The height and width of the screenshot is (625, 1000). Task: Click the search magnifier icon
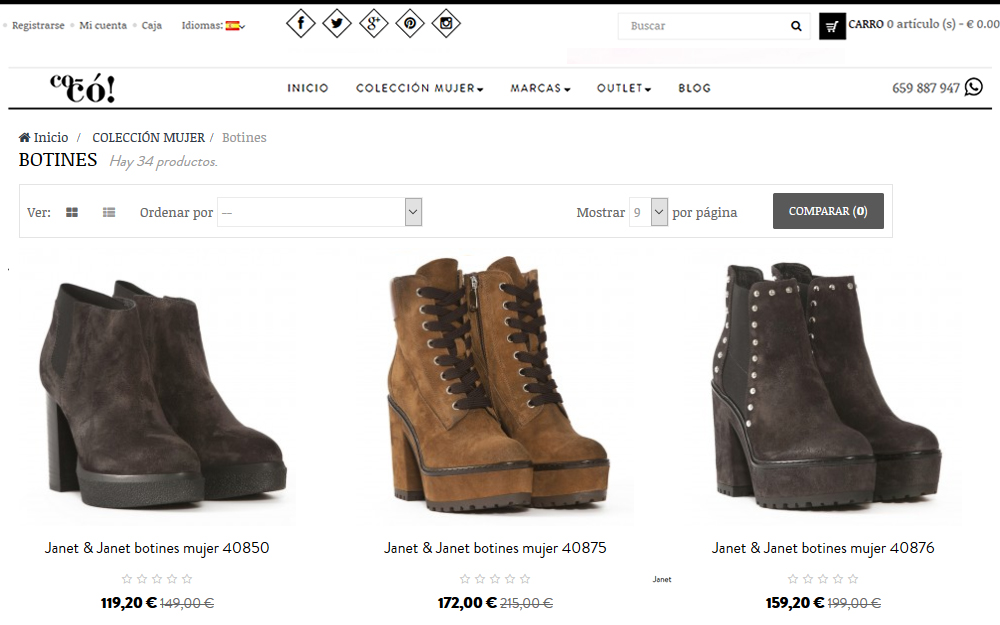coord(796,26)
